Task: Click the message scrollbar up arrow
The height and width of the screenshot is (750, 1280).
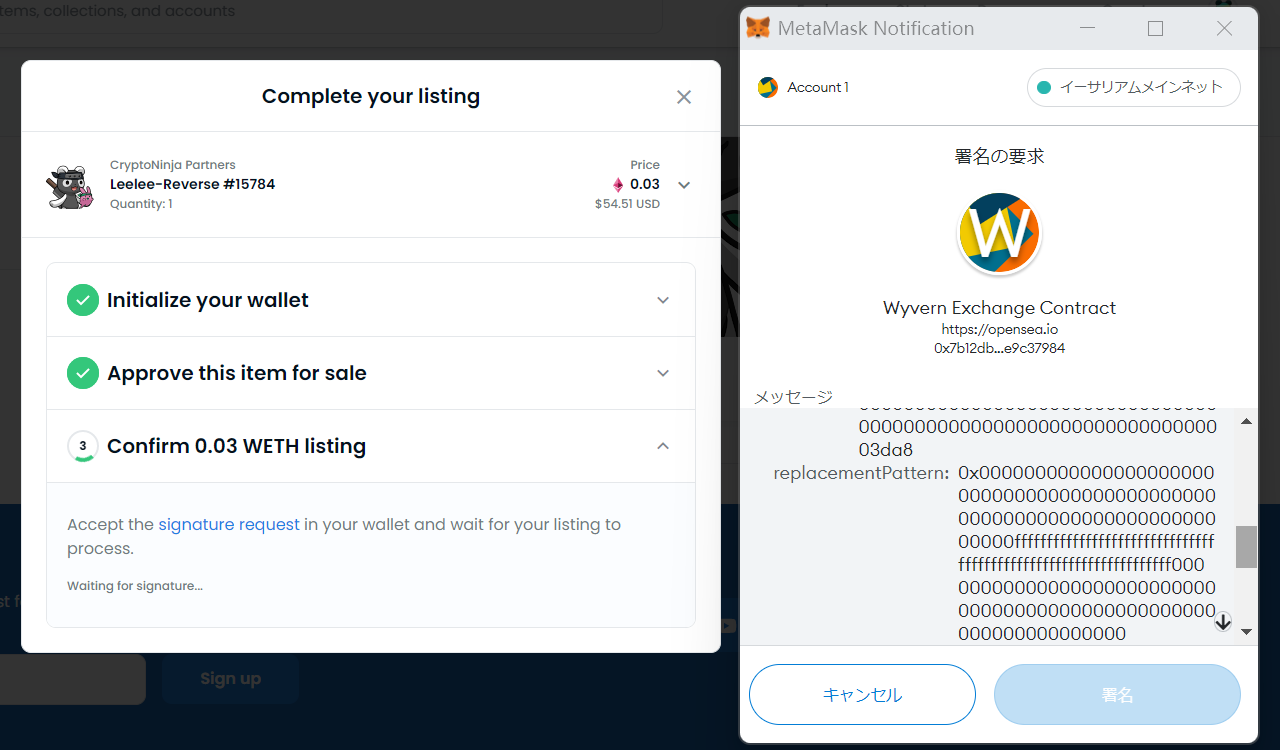Action: tap(1246, 422)
